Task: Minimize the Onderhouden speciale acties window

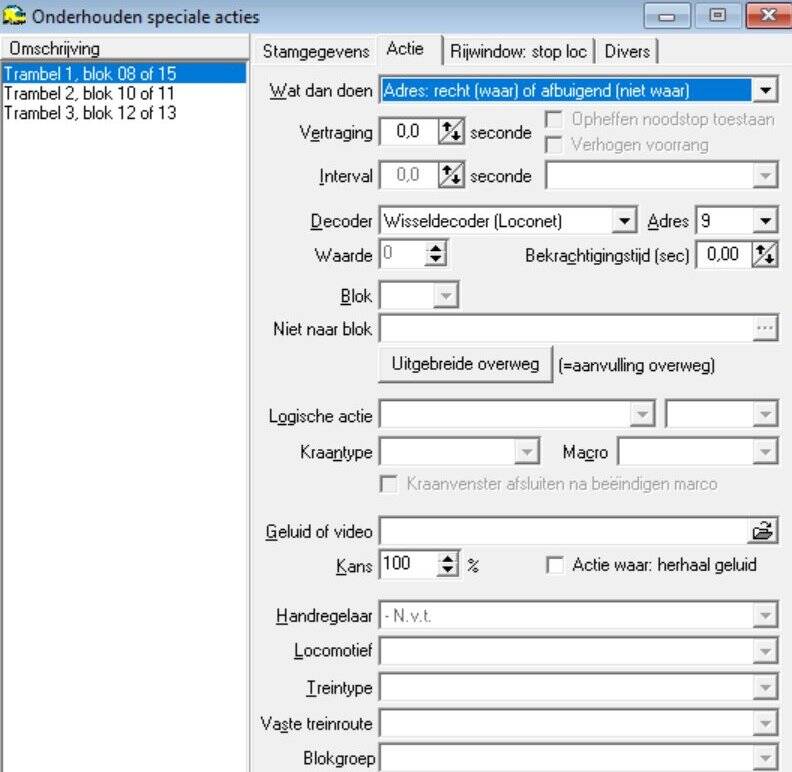Action: (x=667, y=16)
